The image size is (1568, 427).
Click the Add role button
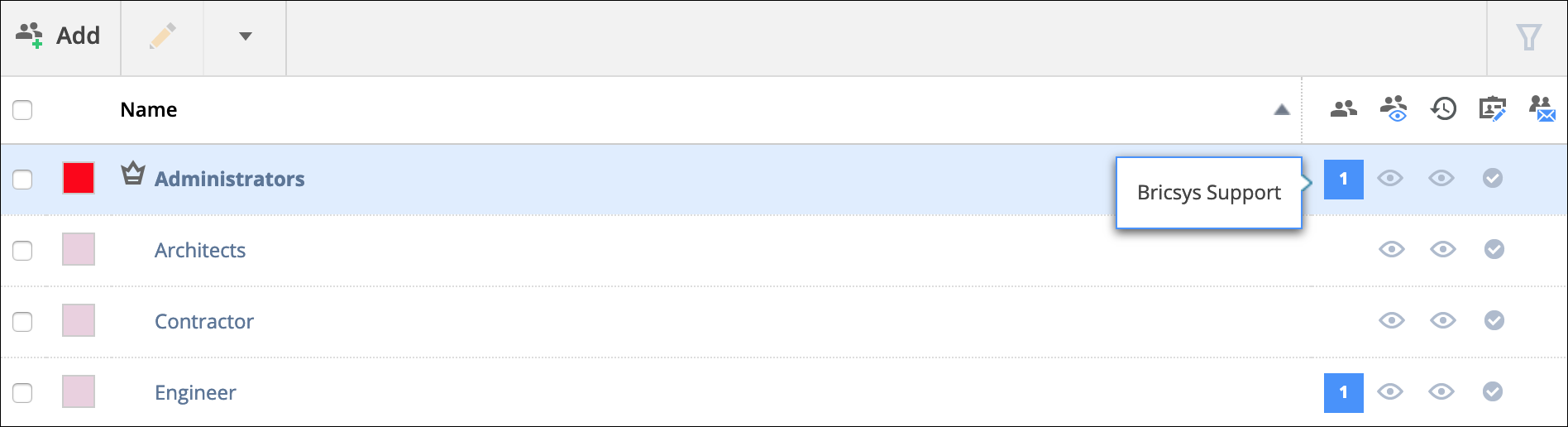tap(59, 36)
